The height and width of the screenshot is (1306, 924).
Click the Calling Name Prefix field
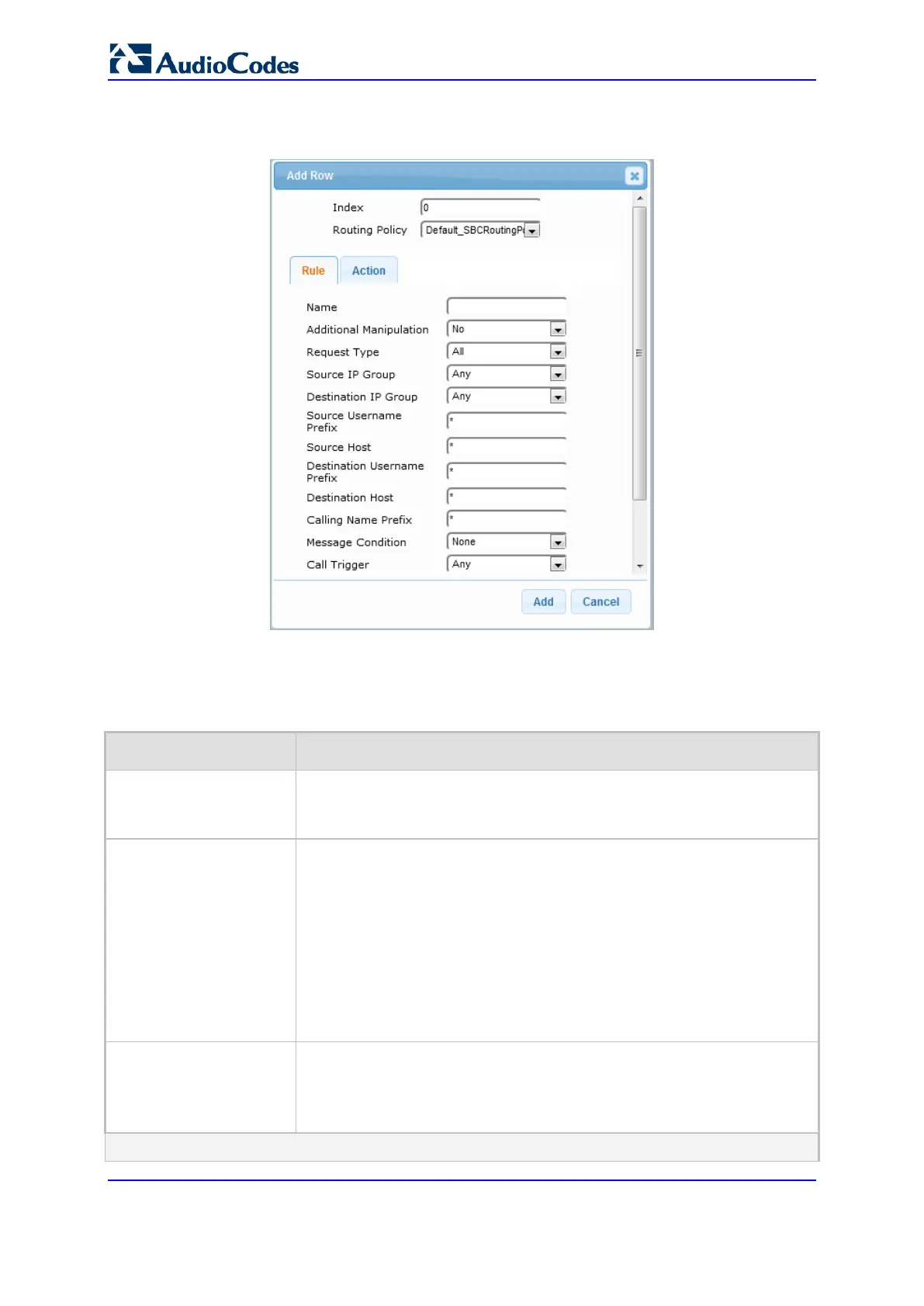(x=507, y=519)
